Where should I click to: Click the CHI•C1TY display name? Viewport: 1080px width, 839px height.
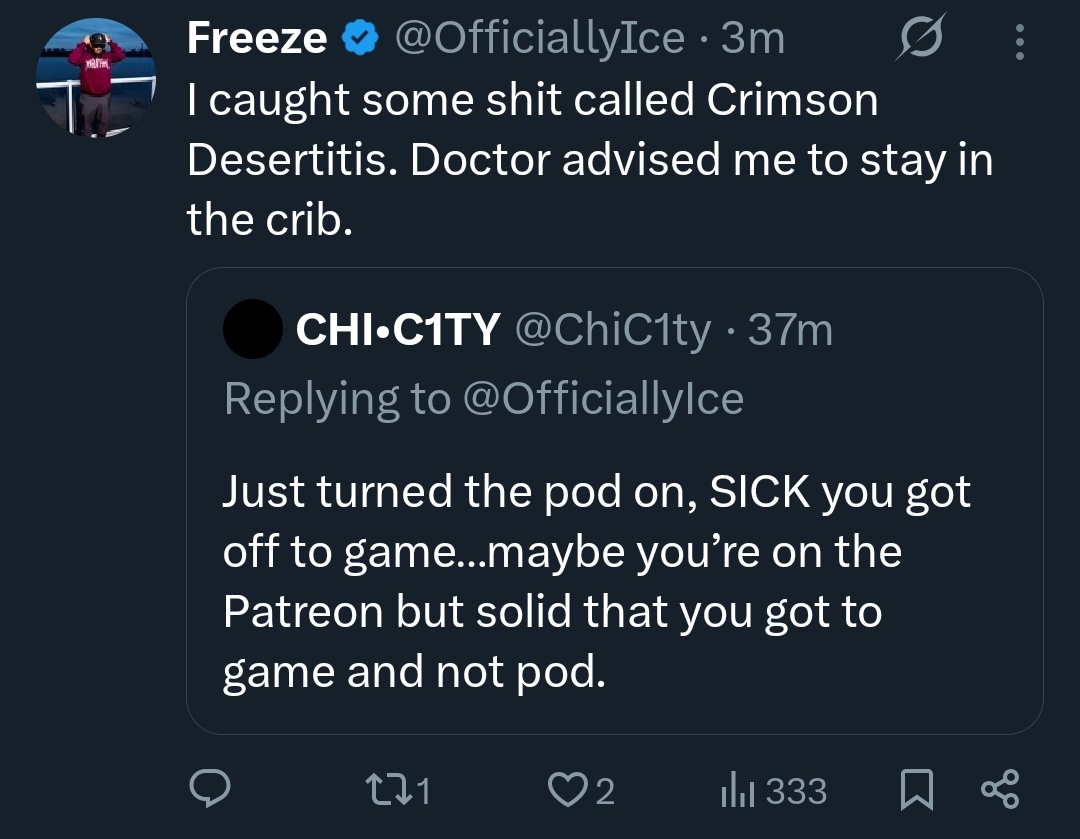(x=397, y=329)
